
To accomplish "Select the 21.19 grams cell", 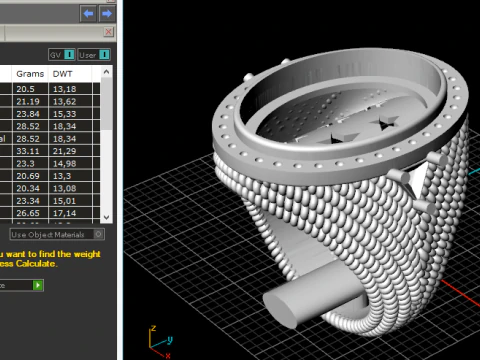I will click(x=30, y=101).
